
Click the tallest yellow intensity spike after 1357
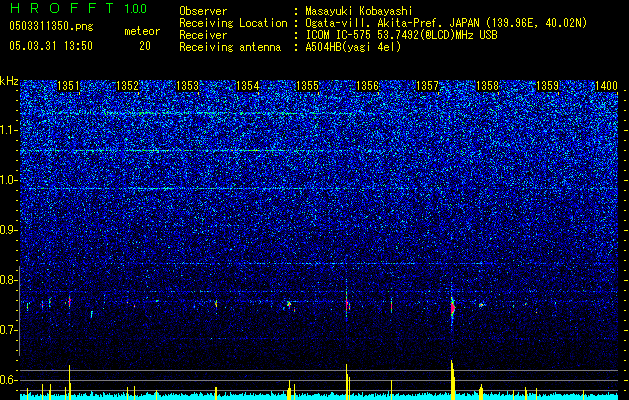452,380
